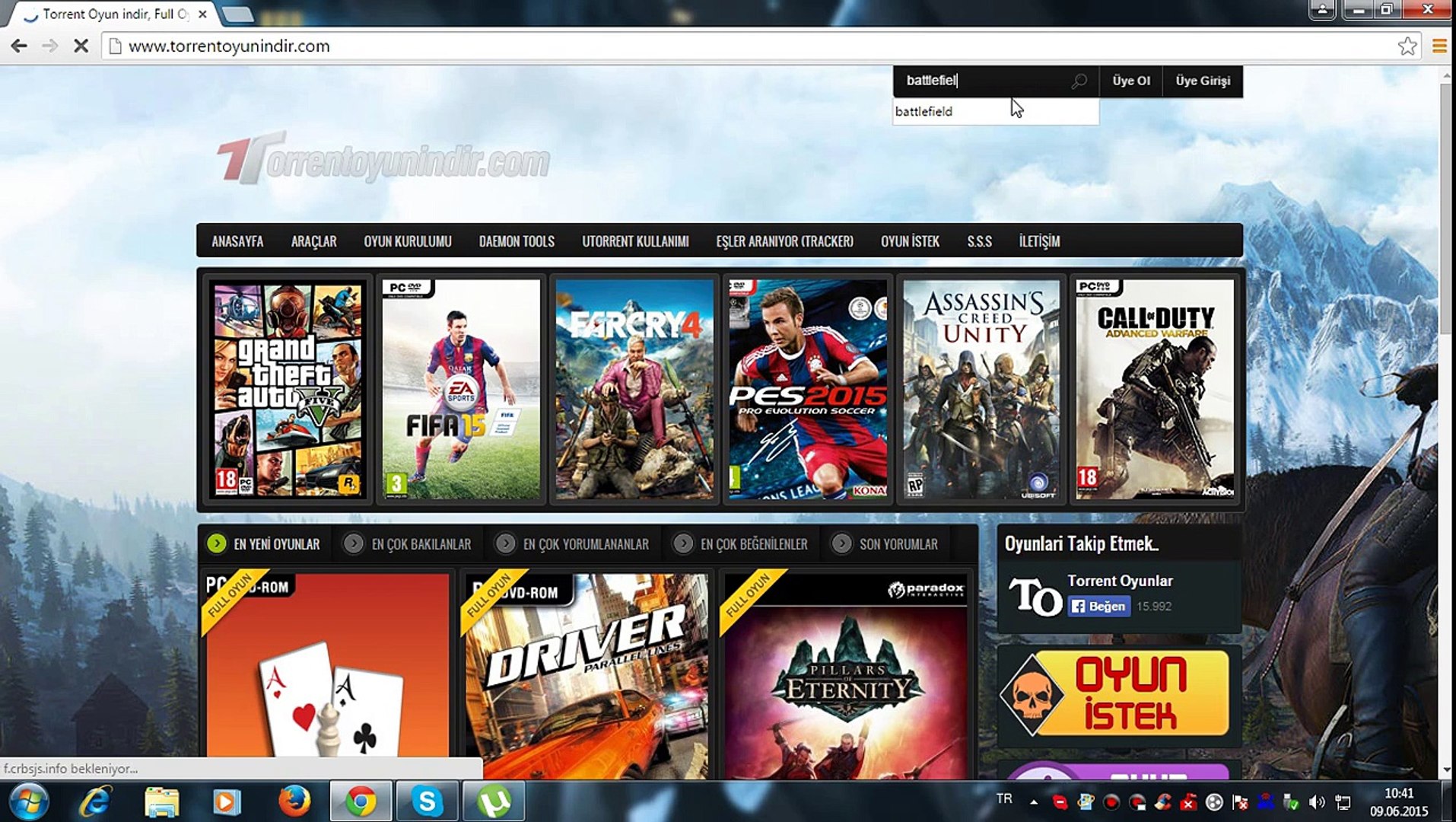
Task: Click the Facebook Beğen button
Action: click(1099, 607)
